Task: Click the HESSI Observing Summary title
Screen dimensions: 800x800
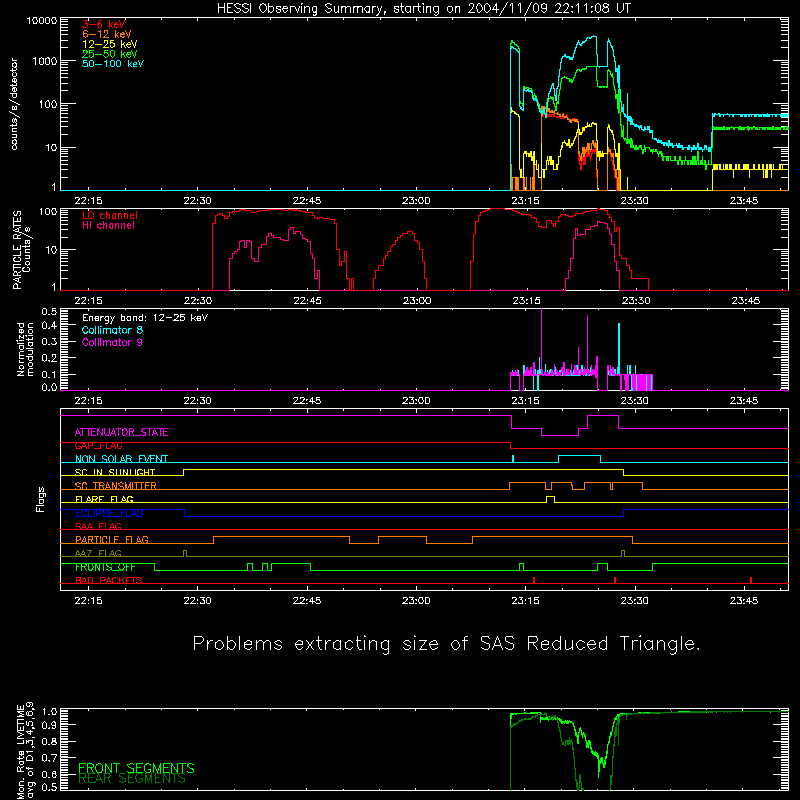Action: (x=423, y=9)
